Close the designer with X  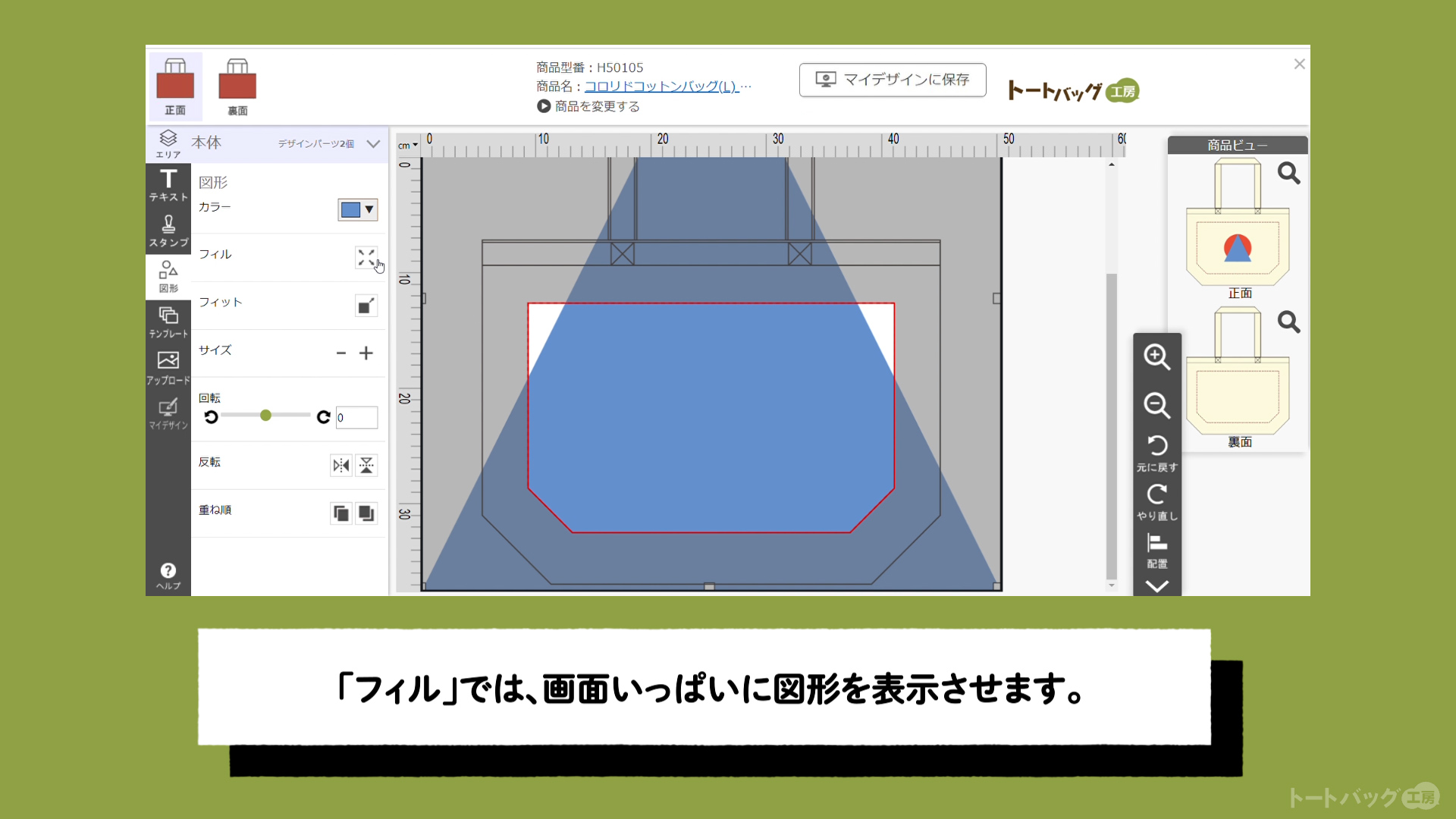[x=1299, y=64]
